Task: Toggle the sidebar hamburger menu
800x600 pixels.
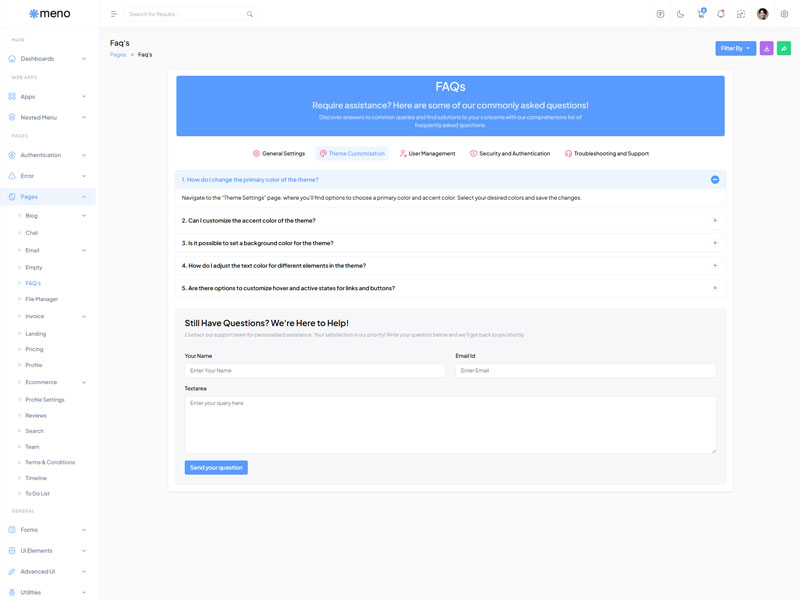Action: click(x=114, y=14)
